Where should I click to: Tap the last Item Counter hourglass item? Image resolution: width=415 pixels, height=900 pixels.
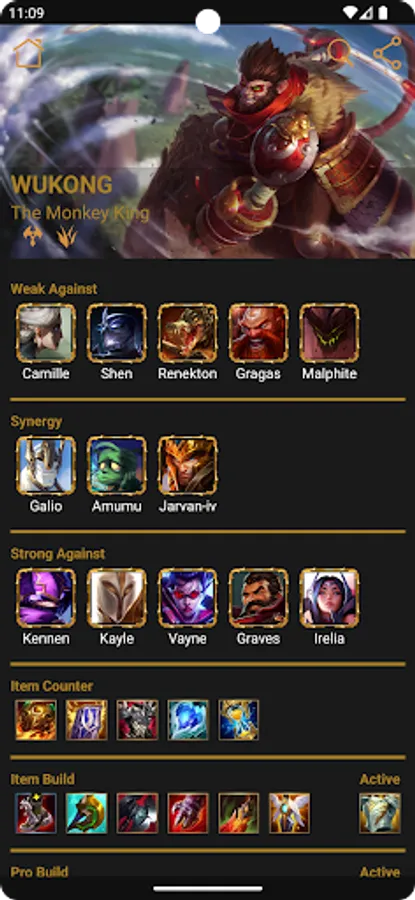coord(238,720)
